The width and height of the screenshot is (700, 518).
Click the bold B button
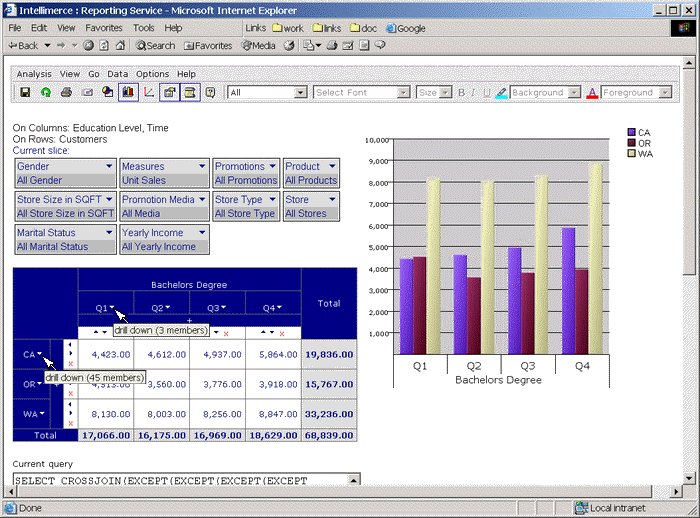pyautogui.click(x=461, y=93)
